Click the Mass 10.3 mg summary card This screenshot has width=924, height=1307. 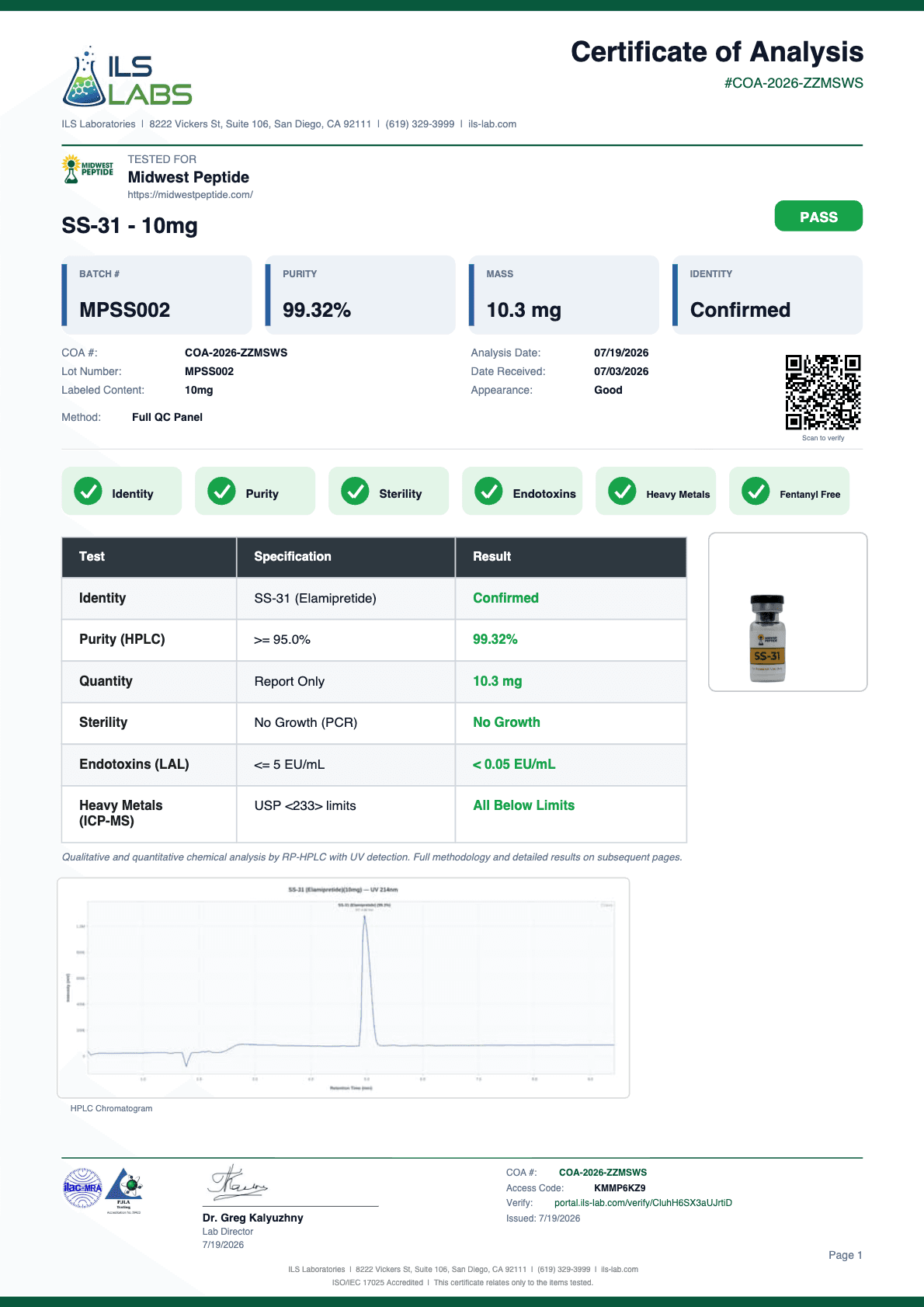click(x=564, y=295)
